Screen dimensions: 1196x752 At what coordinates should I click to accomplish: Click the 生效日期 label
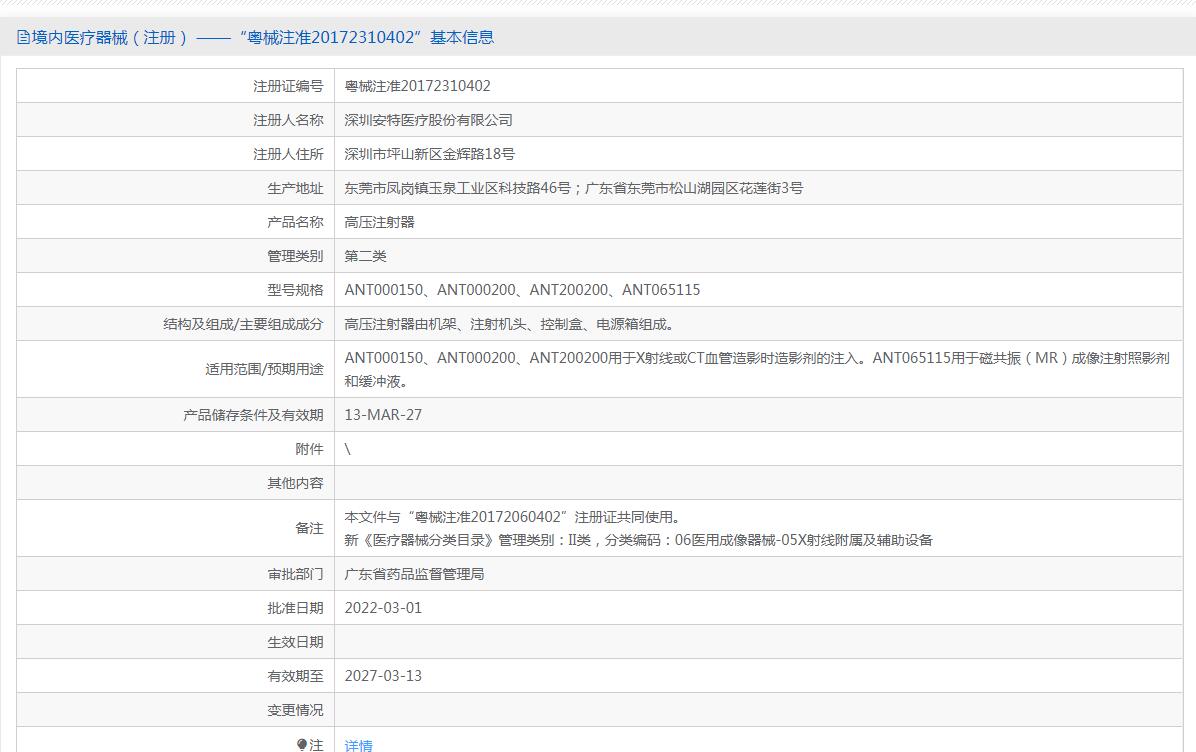pyautogui.click(x=295, y=642)
